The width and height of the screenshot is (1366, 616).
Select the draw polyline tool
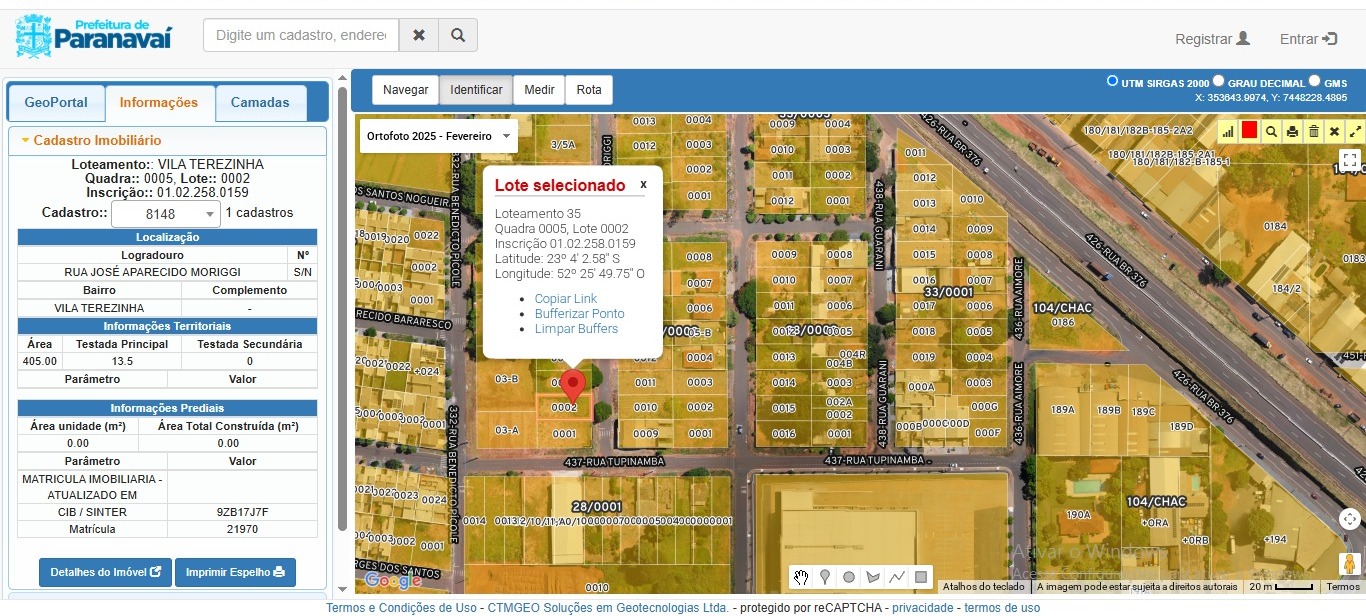click(x=897, y=577)
